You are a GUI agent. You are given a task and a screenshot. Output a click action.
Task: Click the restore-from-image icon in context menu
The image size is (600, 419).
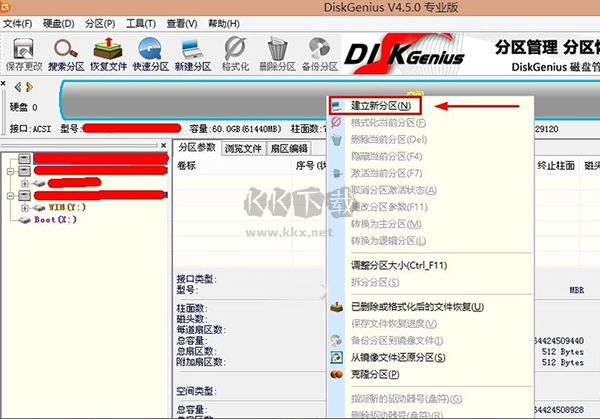(337, 357)
